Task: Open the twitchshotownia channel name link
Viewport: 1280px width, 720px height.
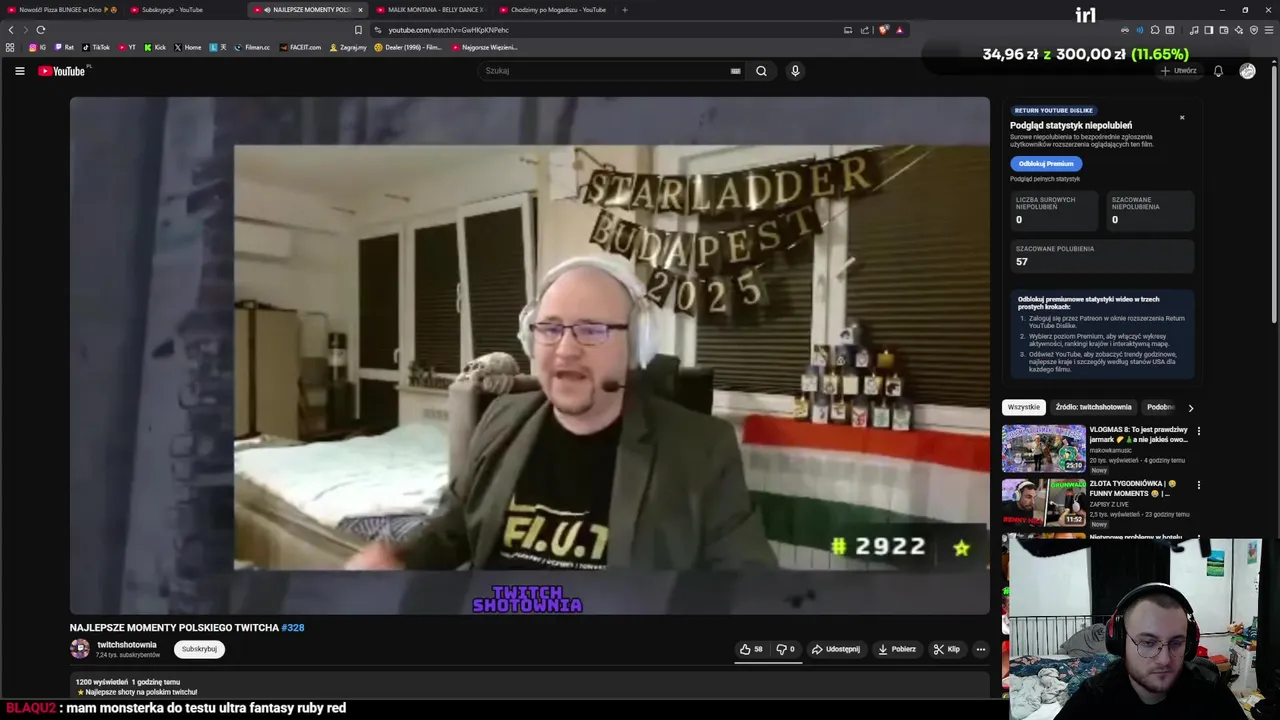Action: click(x=127, y=645)
